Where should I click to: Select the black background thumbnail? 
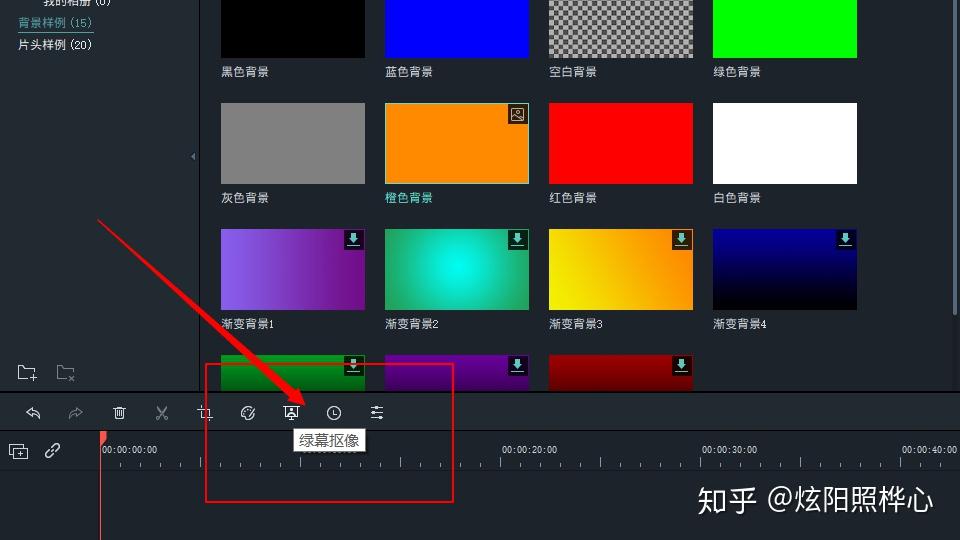coord(293,29)
